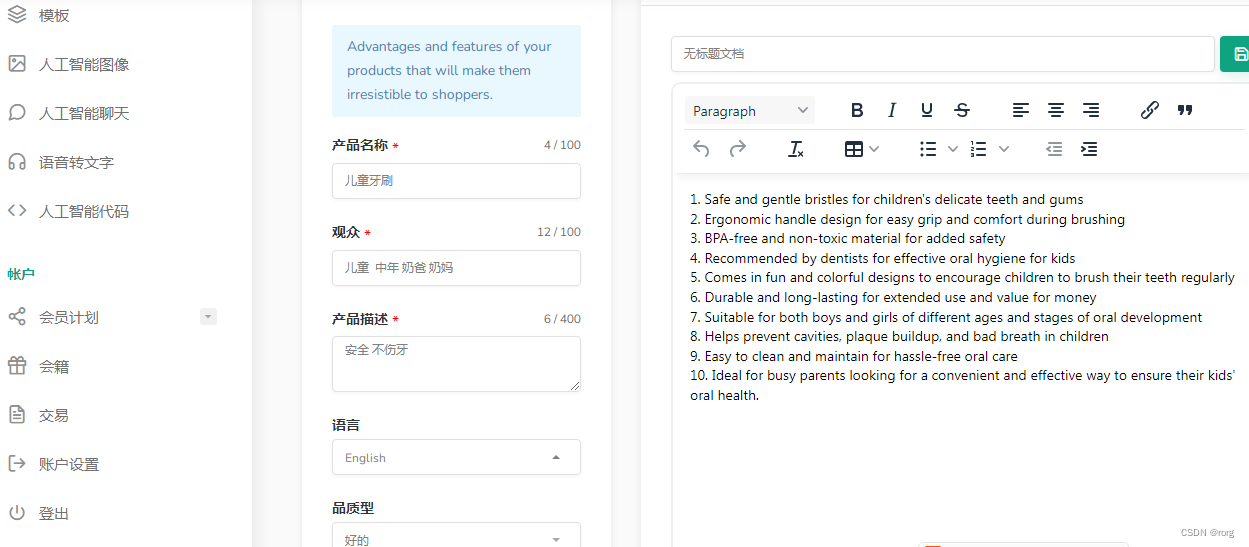The image size is (1249, 547).
Task: Align text to the left
Action: 1021,110
